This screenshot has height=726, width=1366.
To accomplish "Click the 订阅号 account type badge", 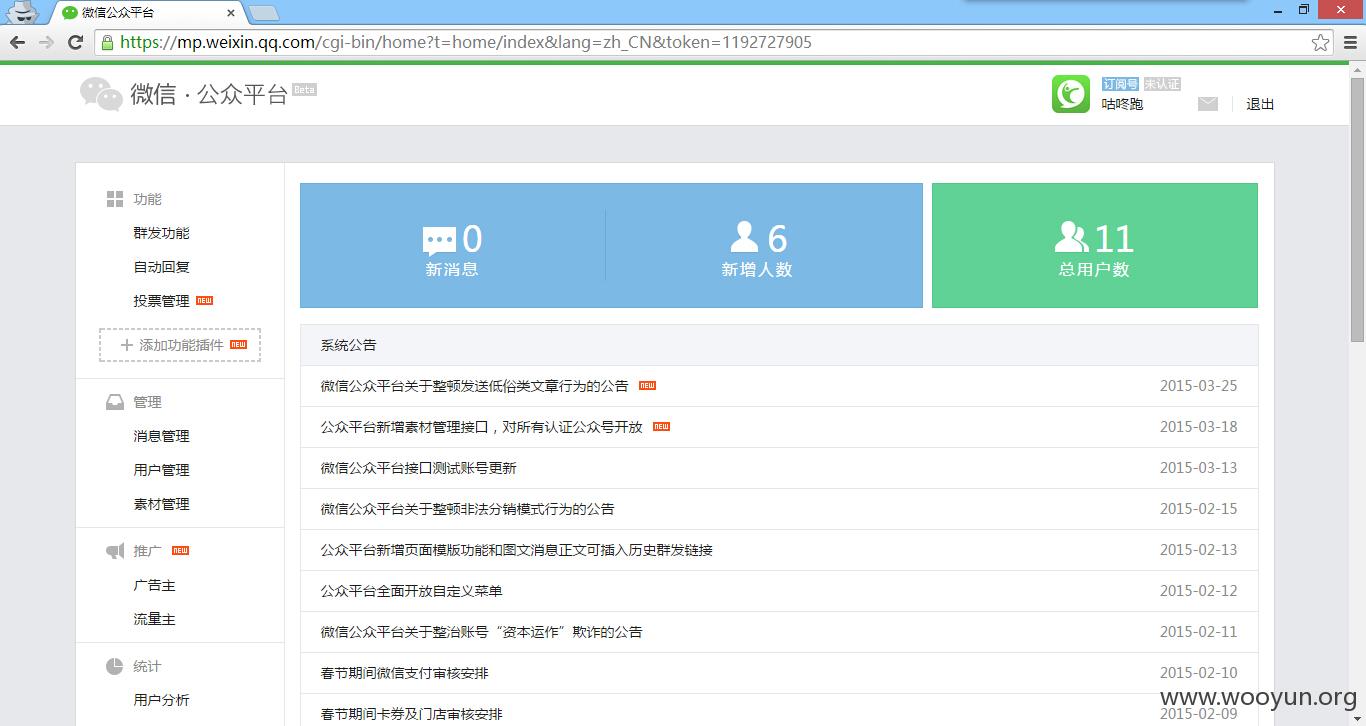I will [x=1120, y=84].
